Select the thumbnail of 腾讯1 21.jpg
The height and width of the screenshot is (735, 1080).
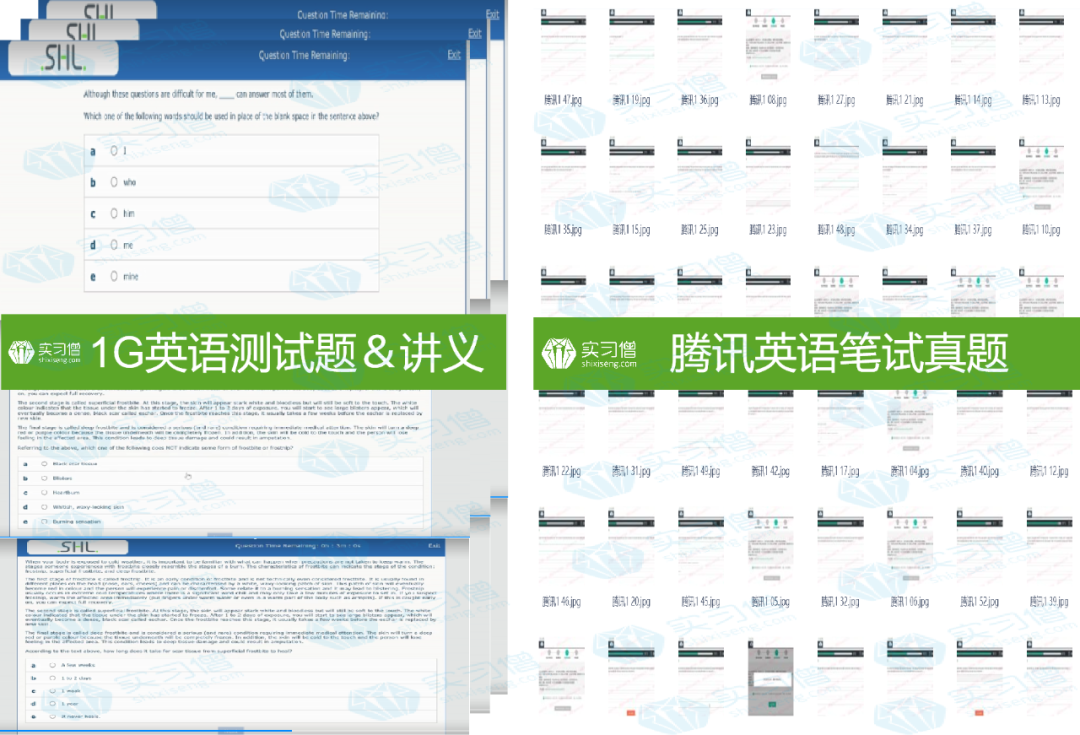[904, 48]
